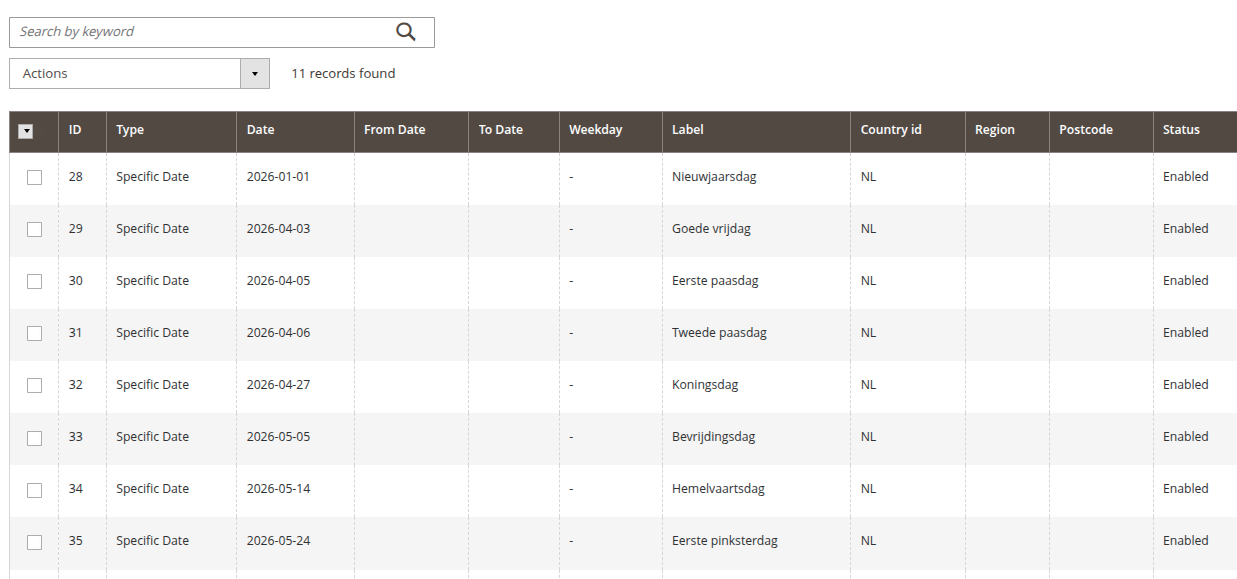Sort by the Label column header
Viewport: 1237px width, 579px height.
coord(756,131)
